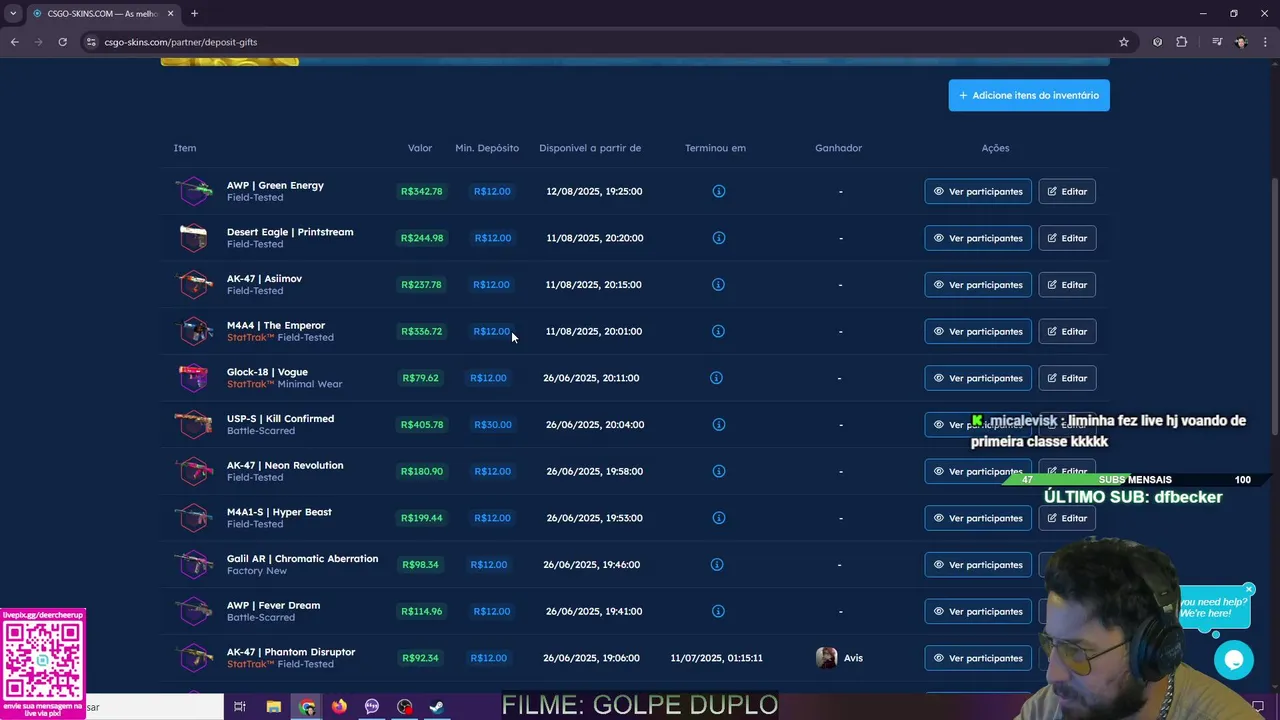This screenshot has width=1280, height=720.
Task: Edit the AK-47 Asiimov giveaway
Action: (x=1067, y=285)
